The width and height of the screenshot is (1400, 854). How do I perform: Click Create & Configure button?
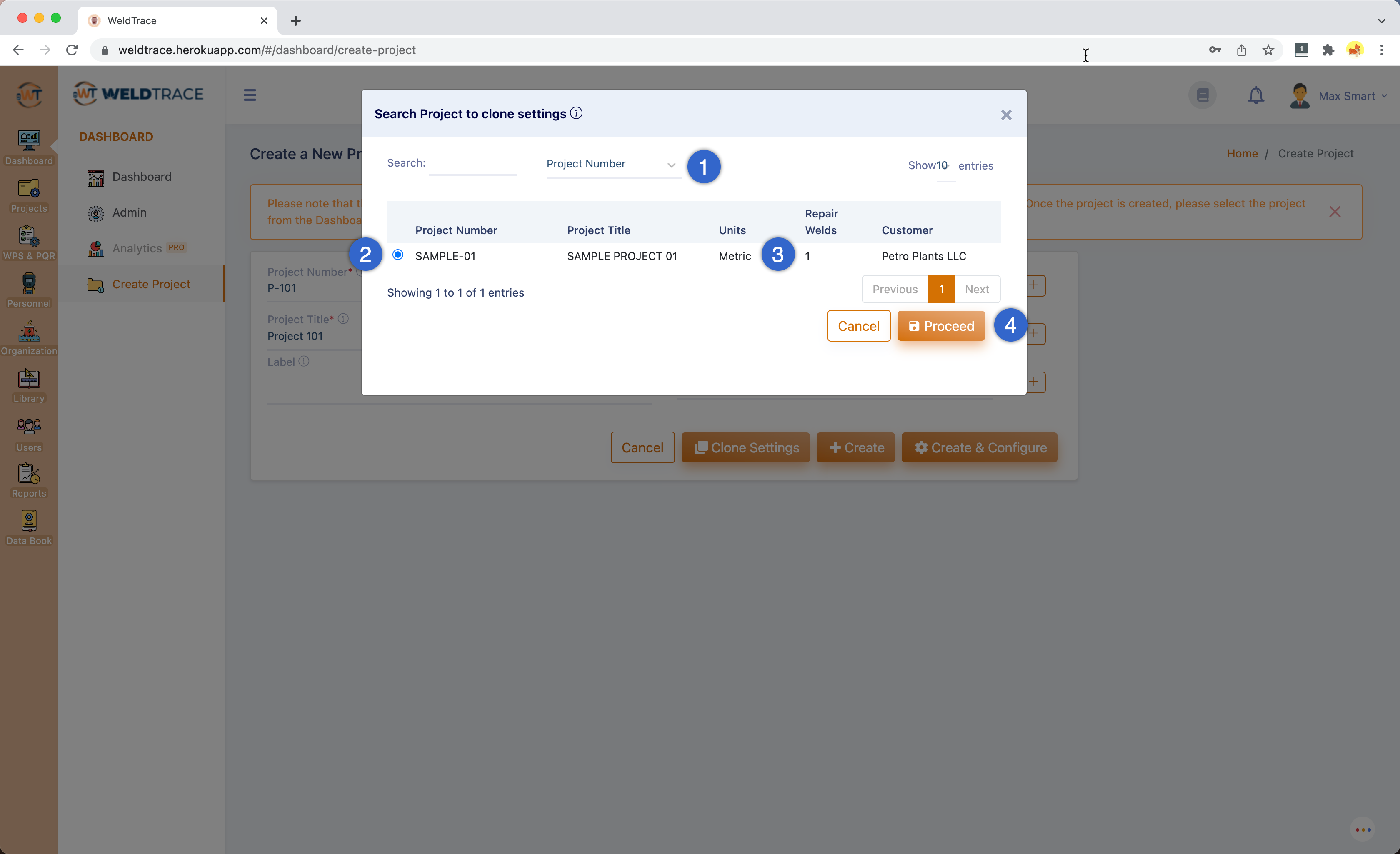click(980, 447)
